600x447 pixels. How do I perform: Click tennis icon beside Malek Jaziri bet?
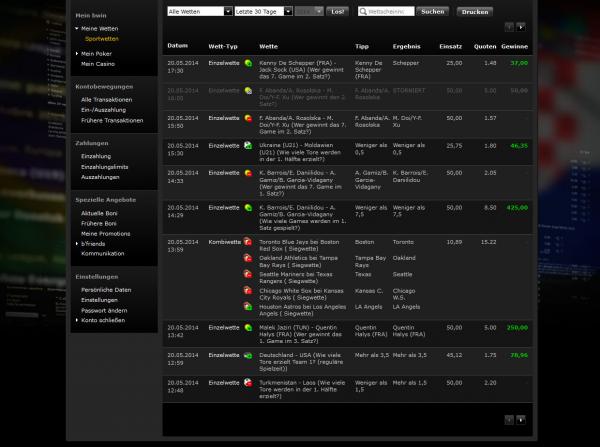click(248, 327)
